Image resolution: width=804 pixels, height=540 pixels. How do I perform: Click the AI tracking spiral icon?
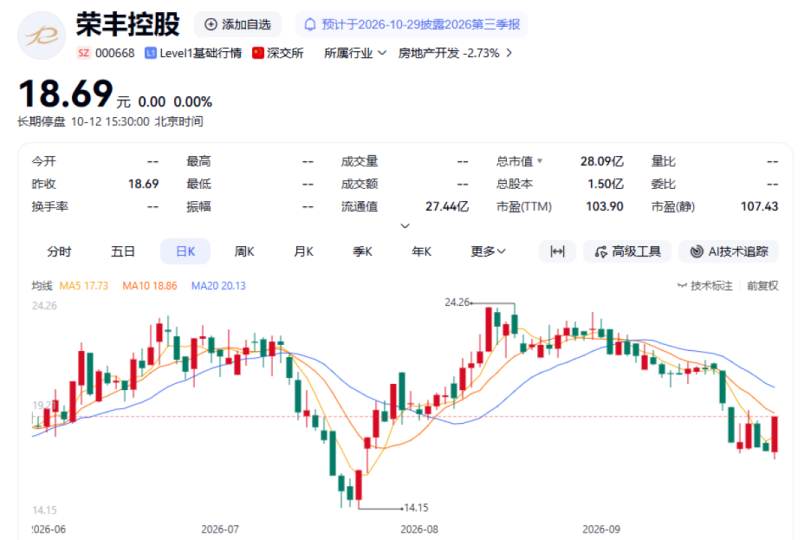pyautogui.click(x=696, y=251)
